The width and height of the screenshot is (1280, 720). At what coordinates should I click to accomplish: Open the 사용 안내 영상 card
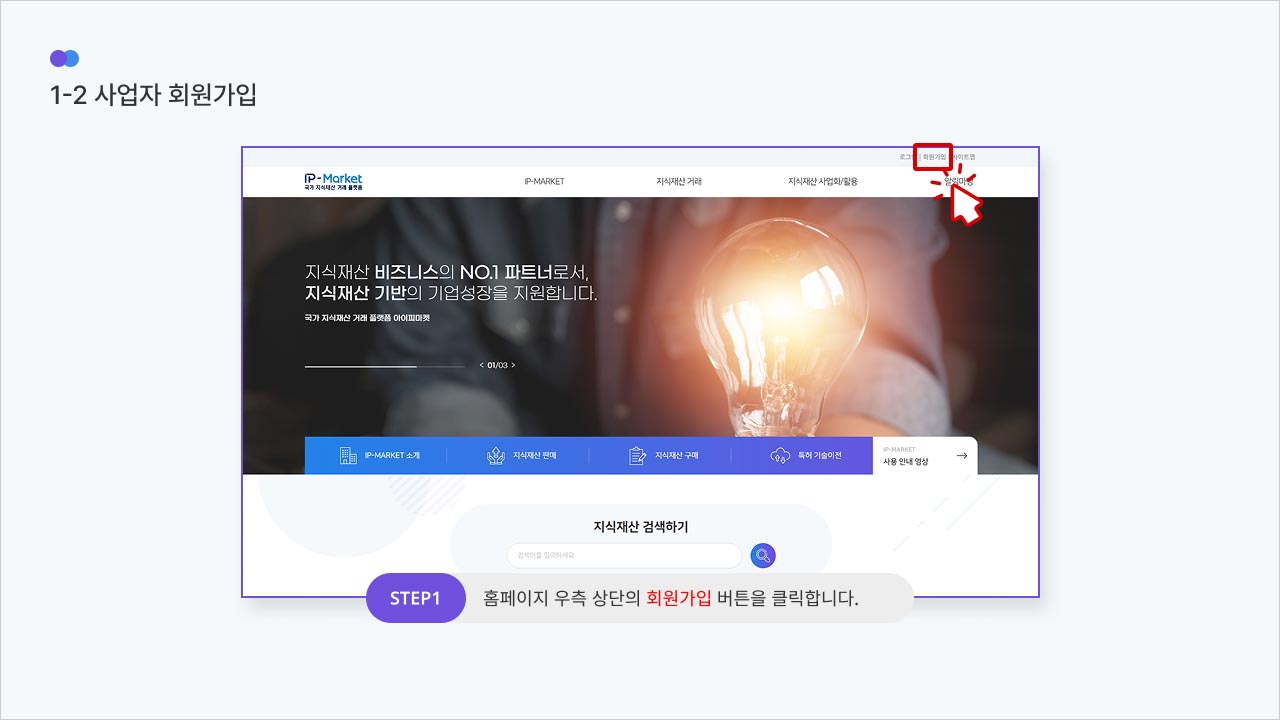pyautogui.click(x=925, y=456)
